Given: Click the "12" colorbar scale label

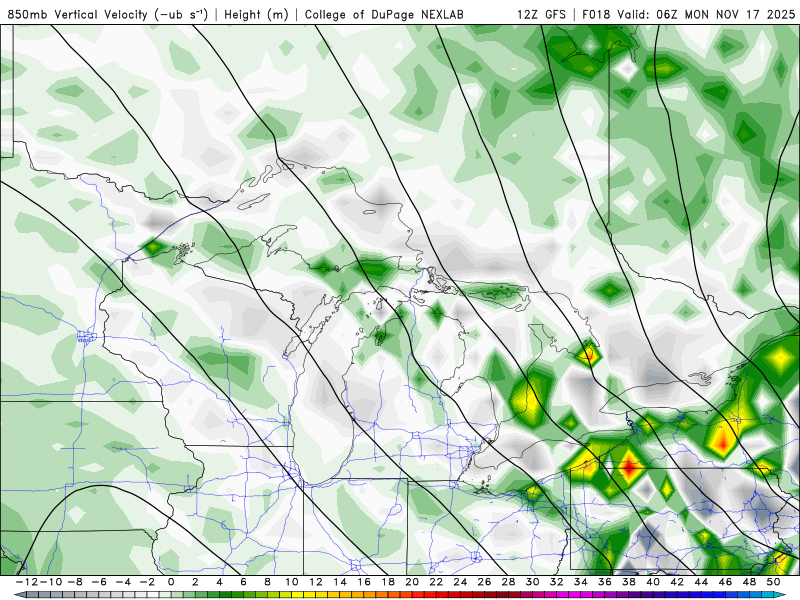Looking at the screenshot, I should [x=316, y=582].
